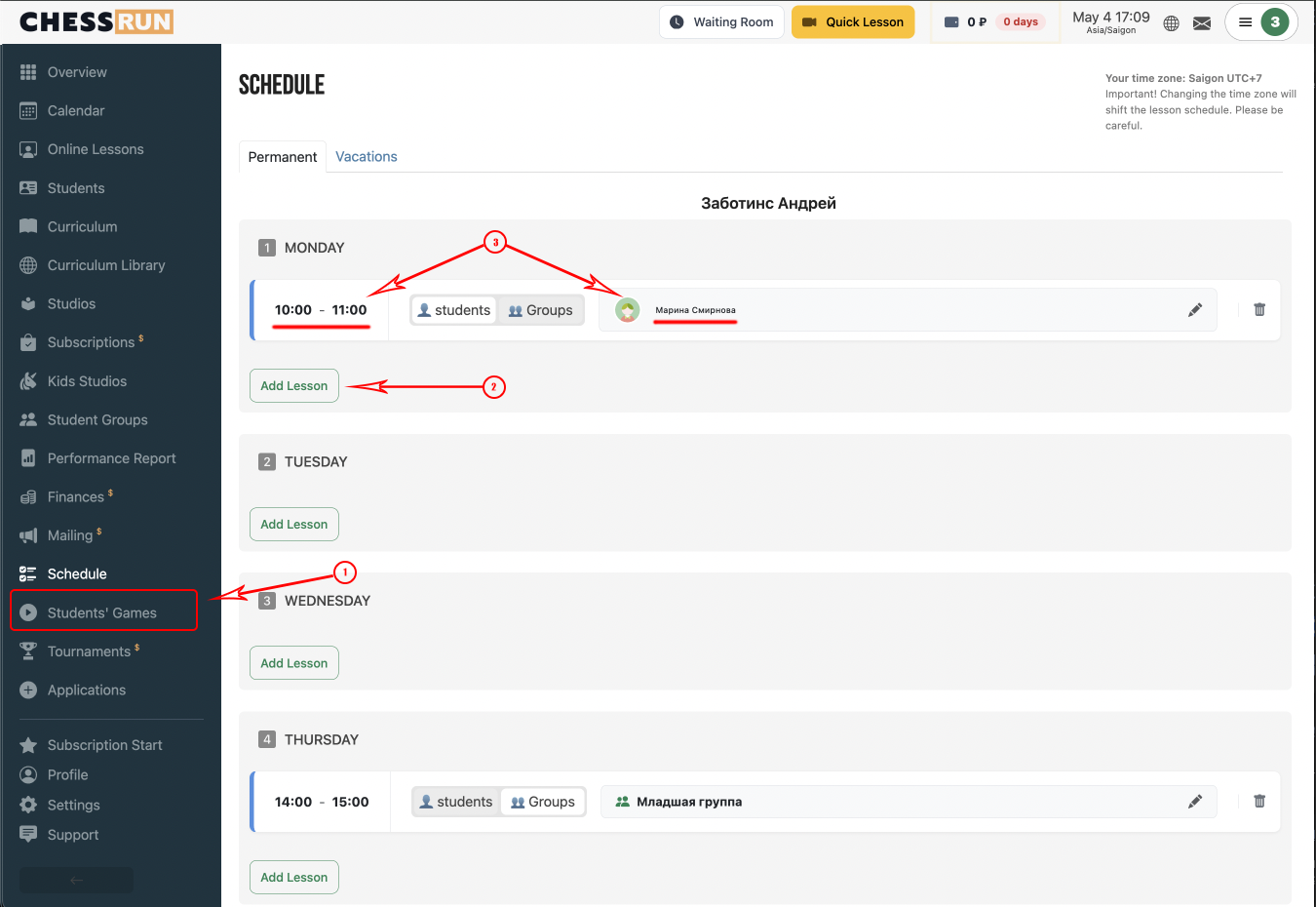Viewport: 1316px width, 907px height.
Task: Select Groups toggle in Thursday lesson
Action: pyautogui.click(x=543, y=802)
